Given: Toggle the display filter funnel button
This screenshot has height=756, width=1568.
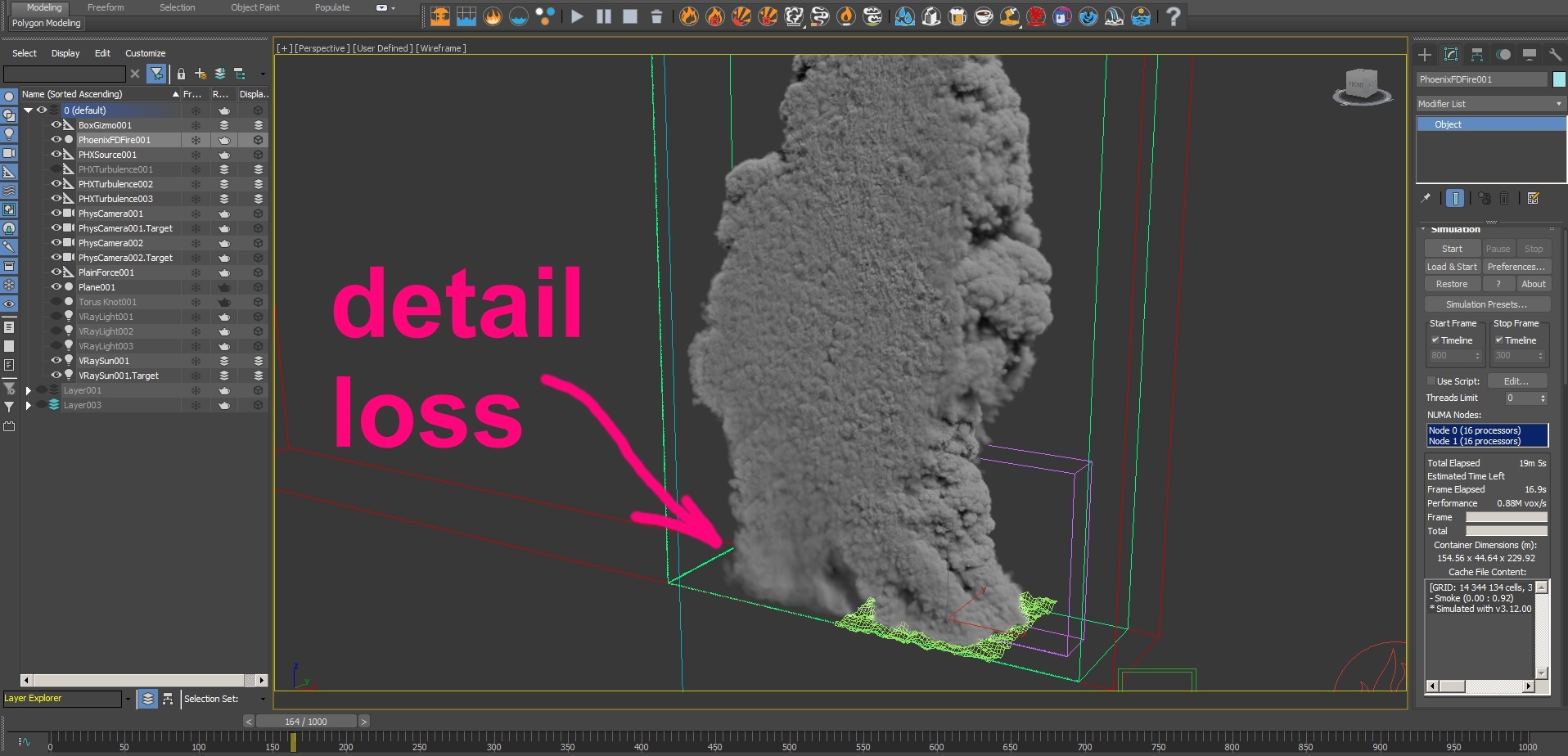Looking at the screenshot, I should pos(155,74).
